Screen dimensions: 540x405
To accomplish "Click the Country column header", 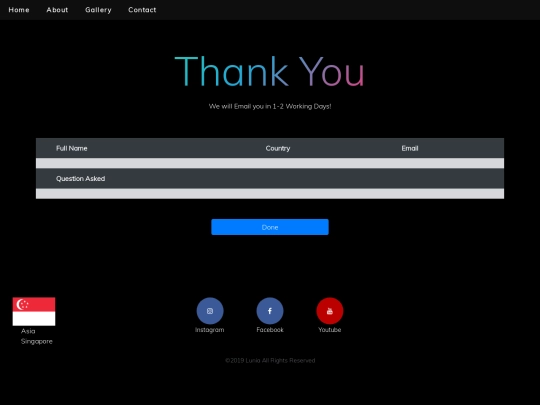I will (x=278, y=148).
